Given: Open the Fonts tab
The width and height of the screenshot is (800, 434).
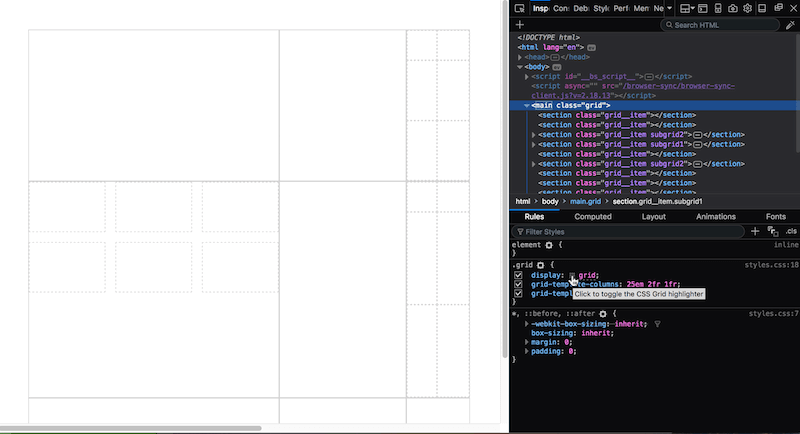Looking at the screenshot, I should coord(776,217).
